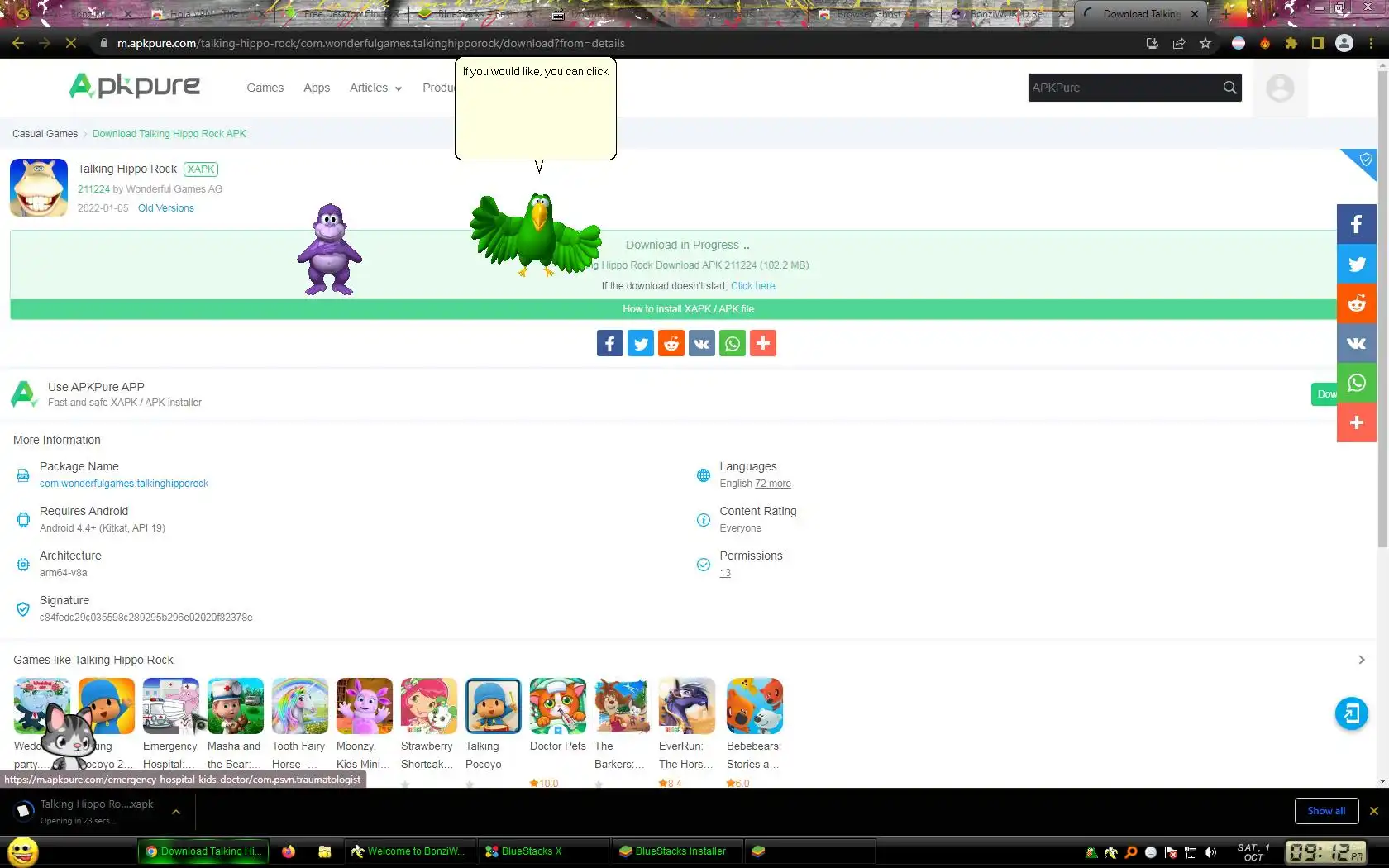Open the Tooth Fairy Horse game thumbnail
The width and height of the screenshot is (1389, 868).
point(300,706)
